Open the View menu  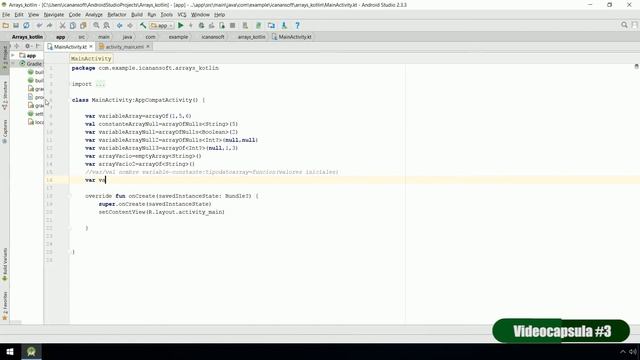pos(33,15)
